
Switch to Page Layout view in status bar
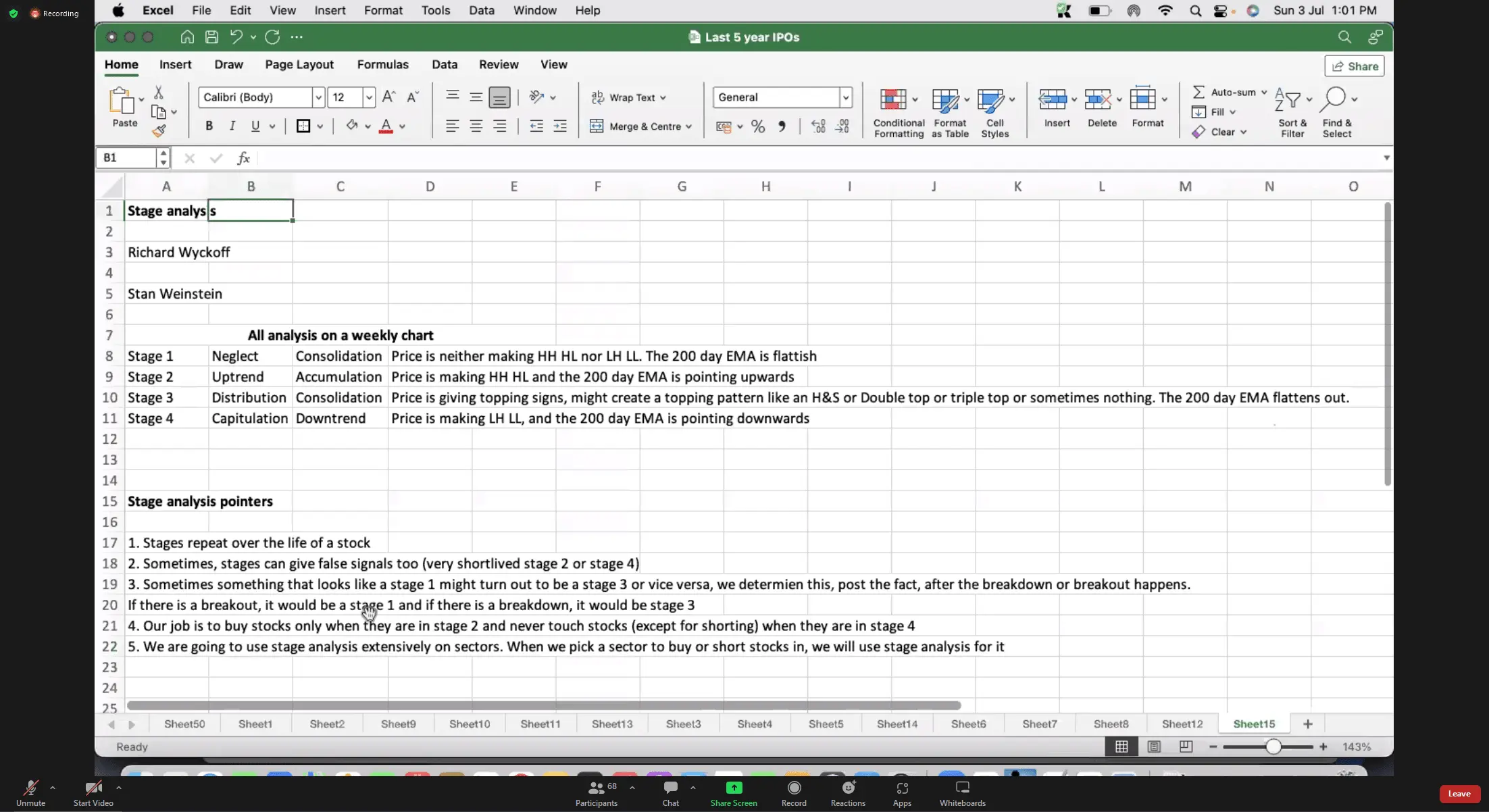pos(1154,746)
